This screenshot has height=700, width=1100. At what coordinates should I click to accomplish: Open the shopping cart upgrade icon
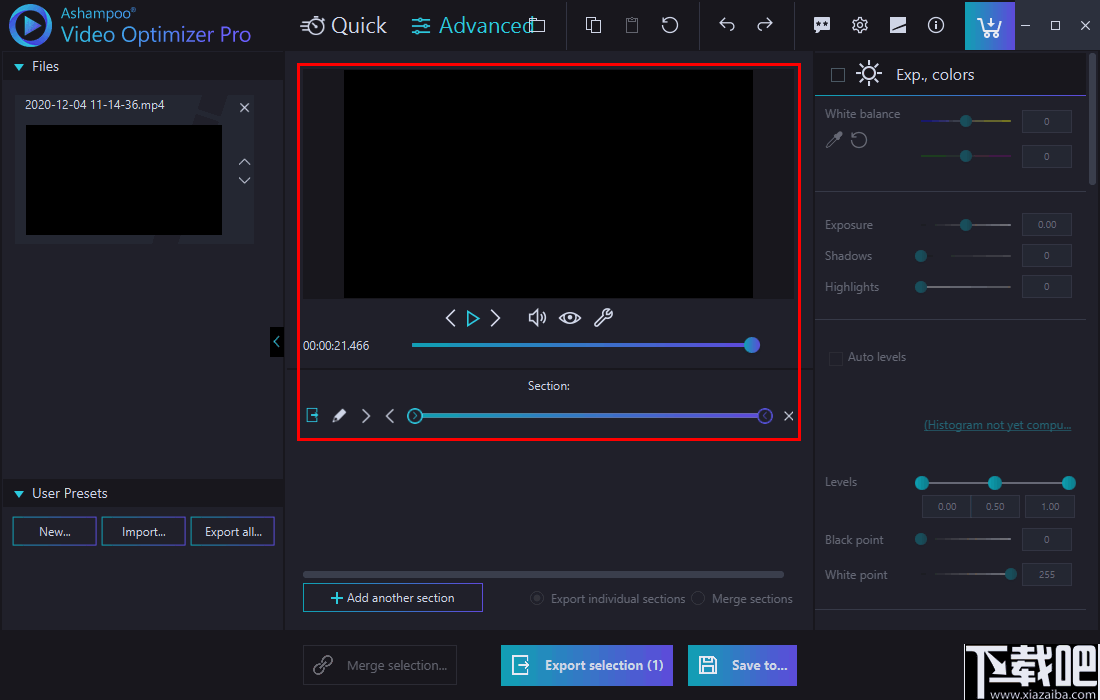990,25
